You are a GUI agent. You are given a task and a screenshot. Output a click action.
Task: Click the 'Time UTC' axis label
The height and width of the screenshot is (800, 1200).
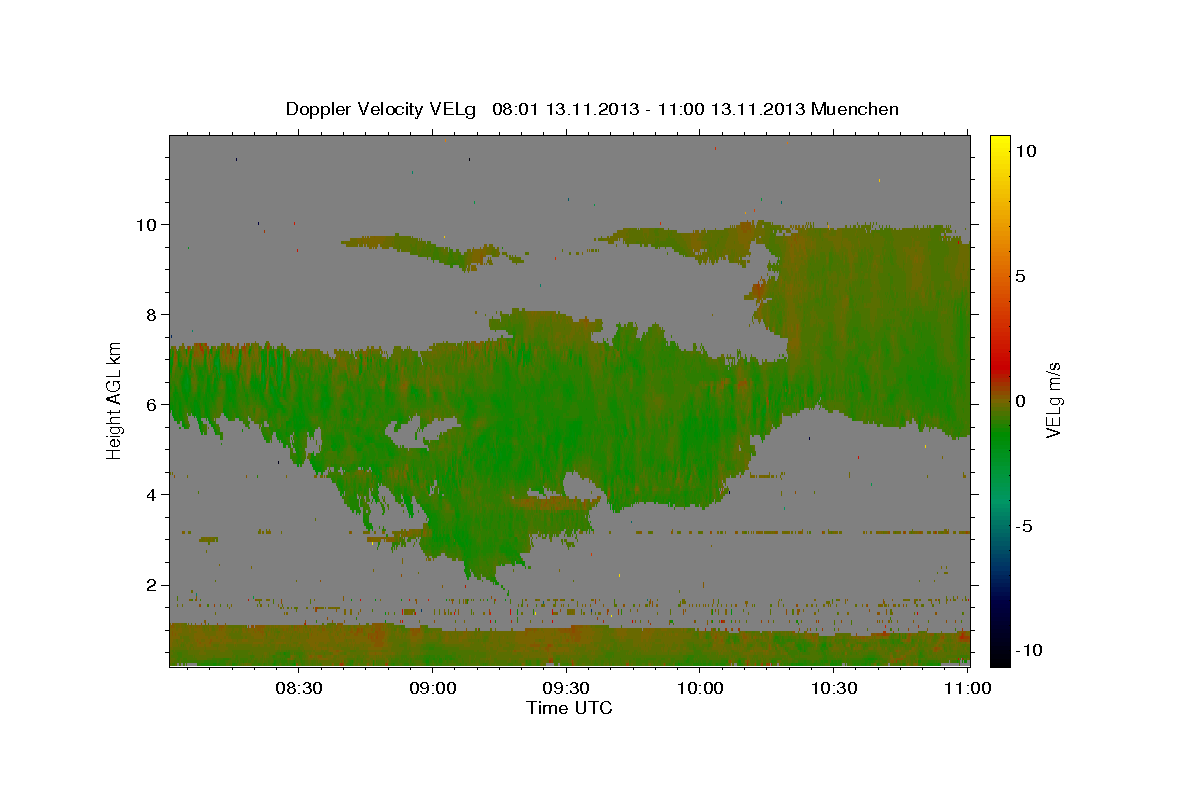pyautogui.click(x=569, y=708)
